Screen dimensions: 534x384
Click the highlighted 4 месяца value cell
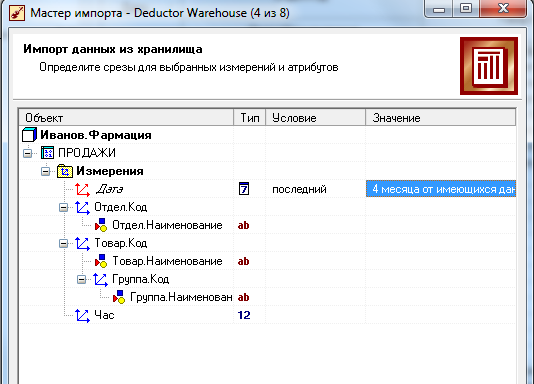[441, 189]
